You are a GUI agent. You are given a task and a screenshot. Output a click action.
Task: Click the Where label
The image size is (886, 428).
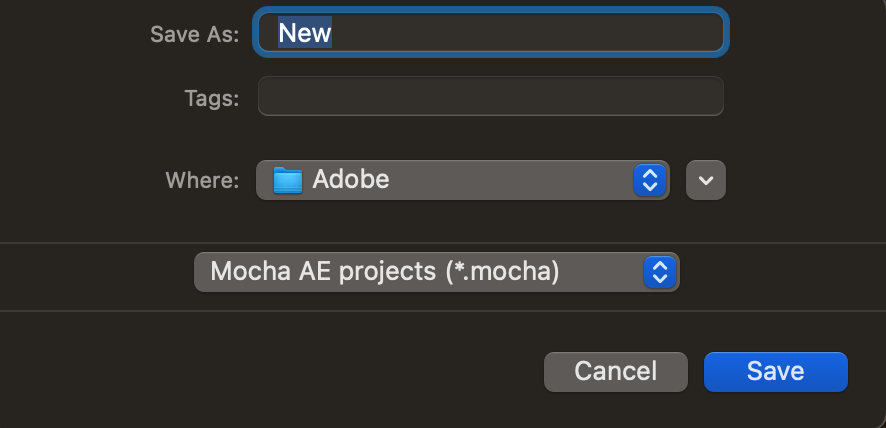202,180
